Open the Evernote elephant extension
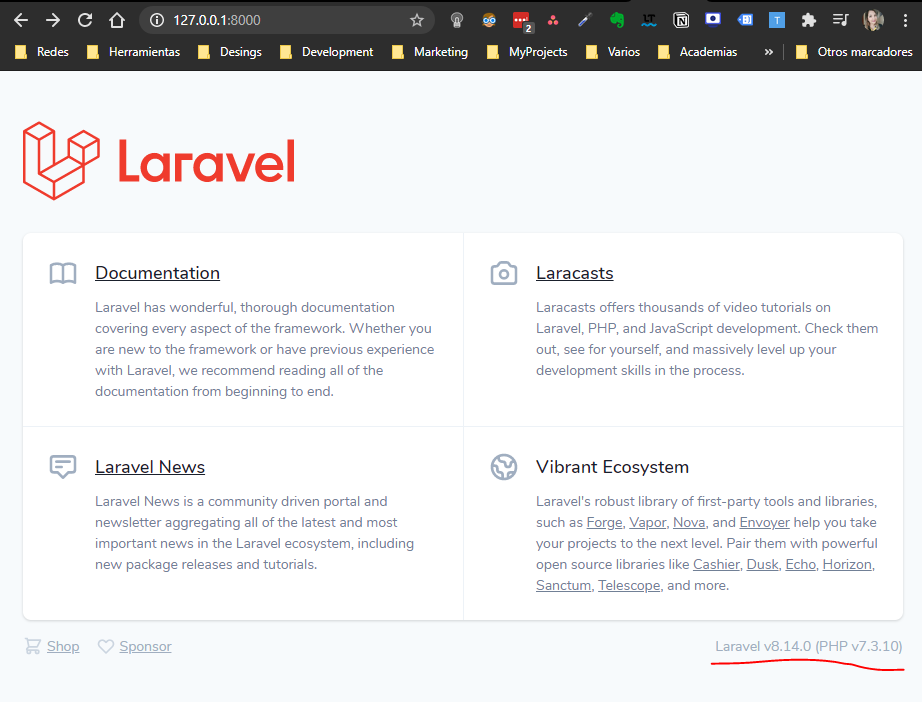Viewport: 922px width, 702px height. coord(617,21)
